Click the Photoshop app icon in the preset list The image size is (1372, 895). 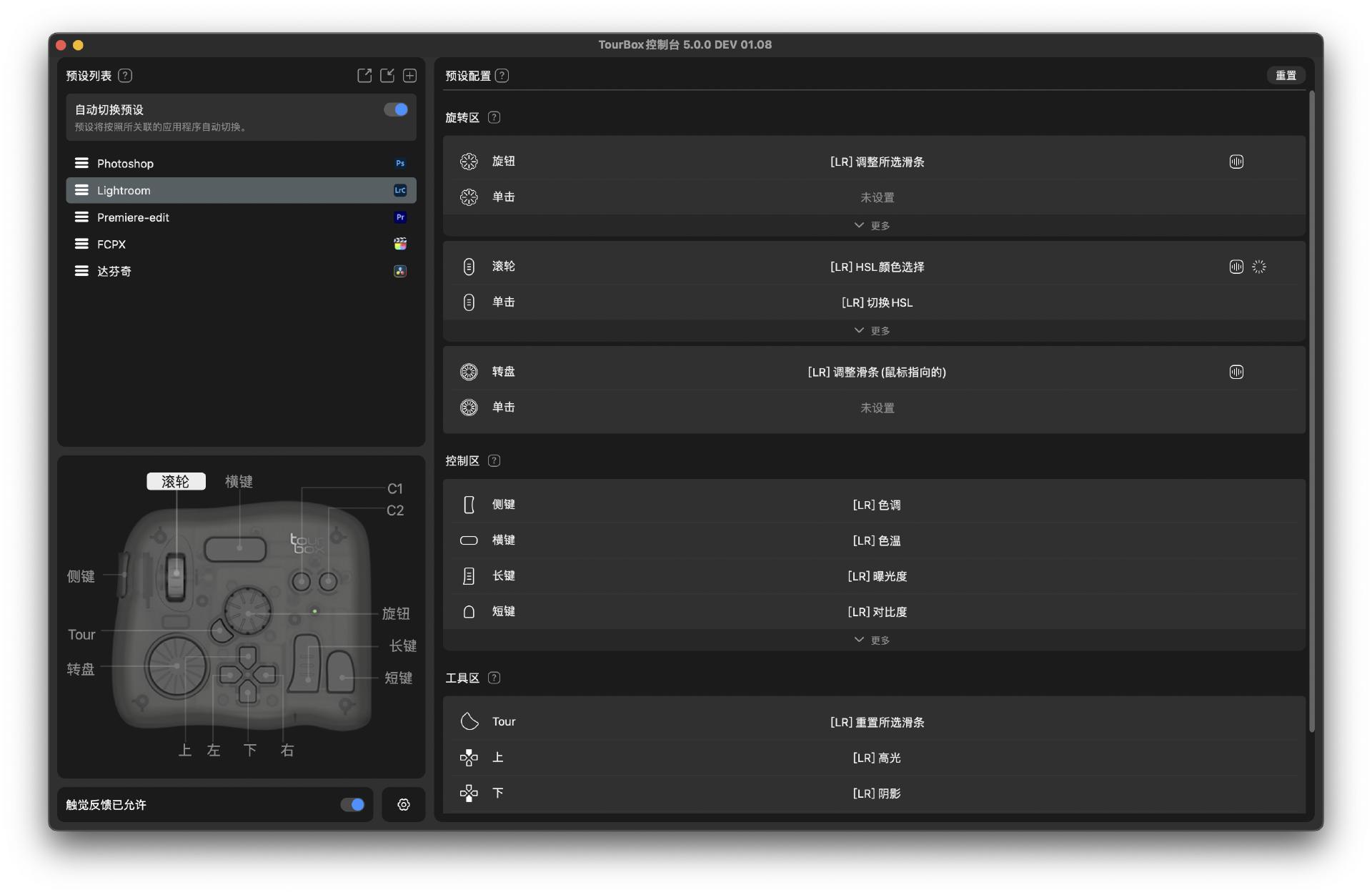(x=400, y=163)
